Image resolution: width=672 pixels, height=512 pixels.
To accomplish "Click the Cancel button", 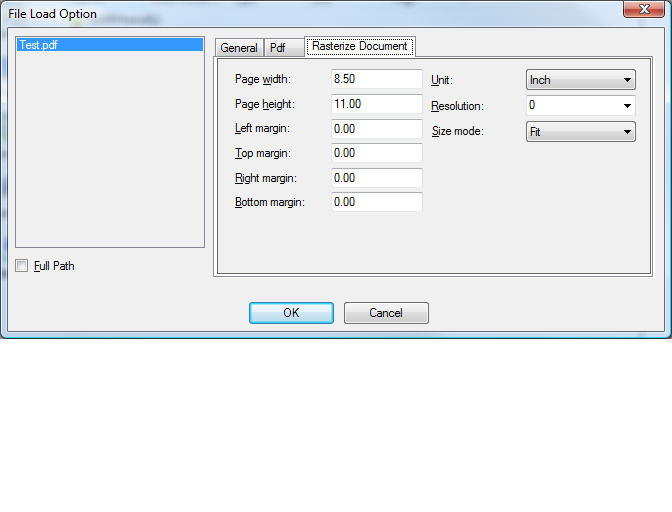I will click(x=386, y=313).
